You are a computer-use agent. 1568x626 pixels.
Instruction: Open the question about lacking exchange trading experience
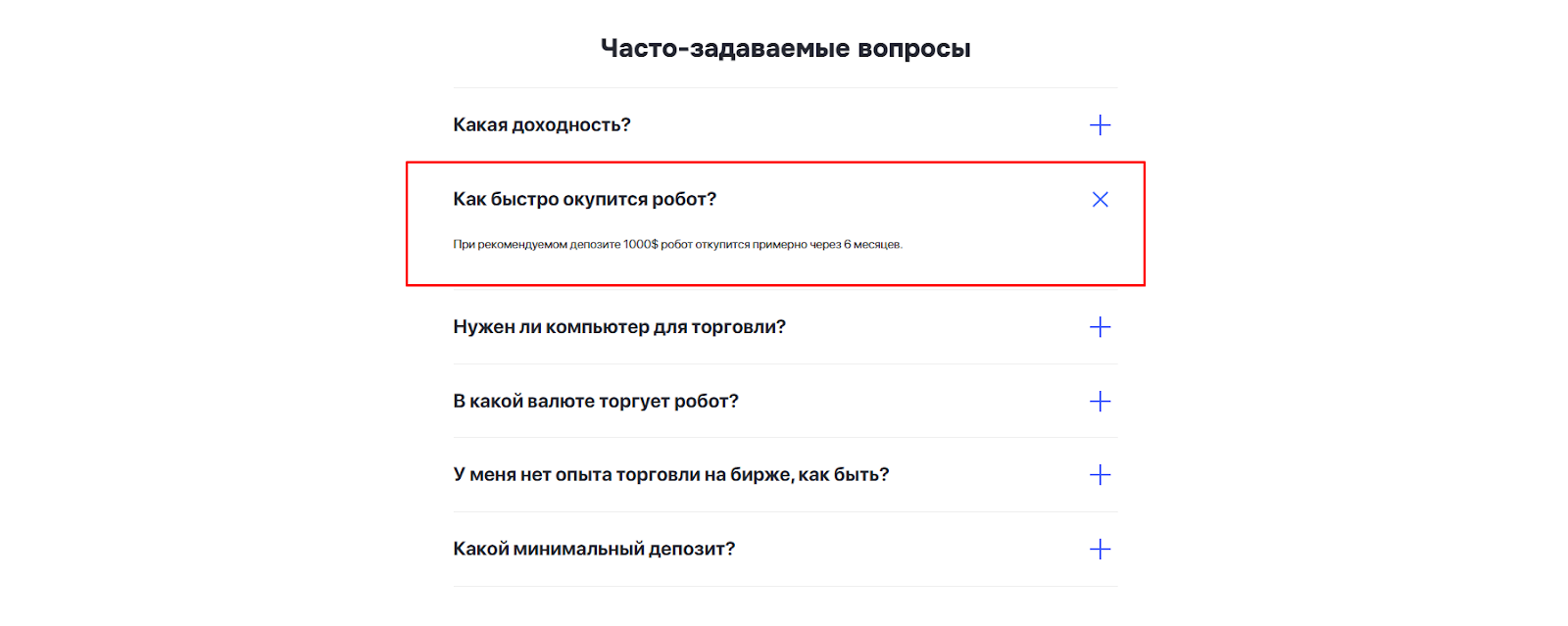tap(670, 474)
